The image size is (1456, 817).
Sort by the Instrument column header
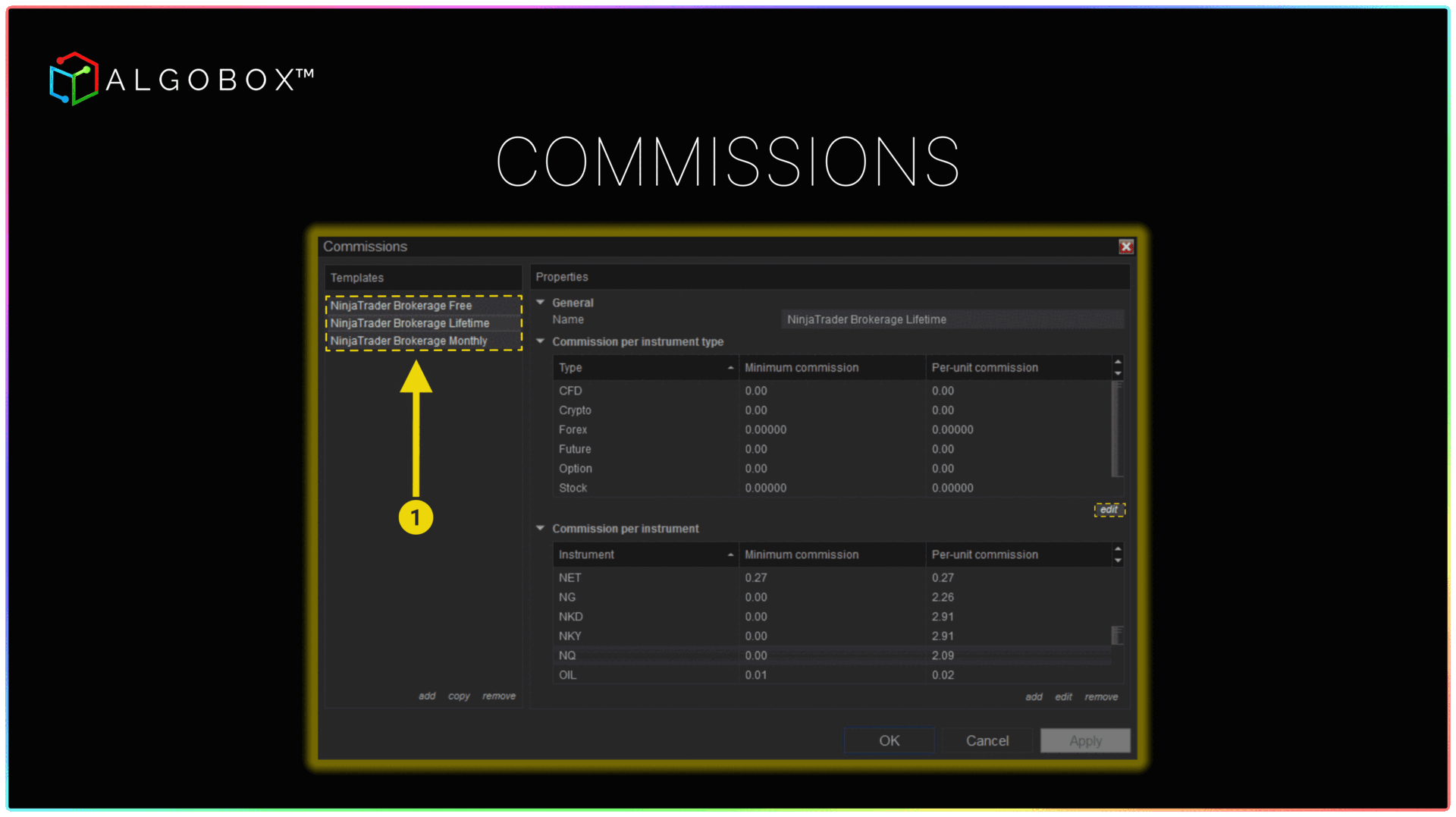coord(645,555)
